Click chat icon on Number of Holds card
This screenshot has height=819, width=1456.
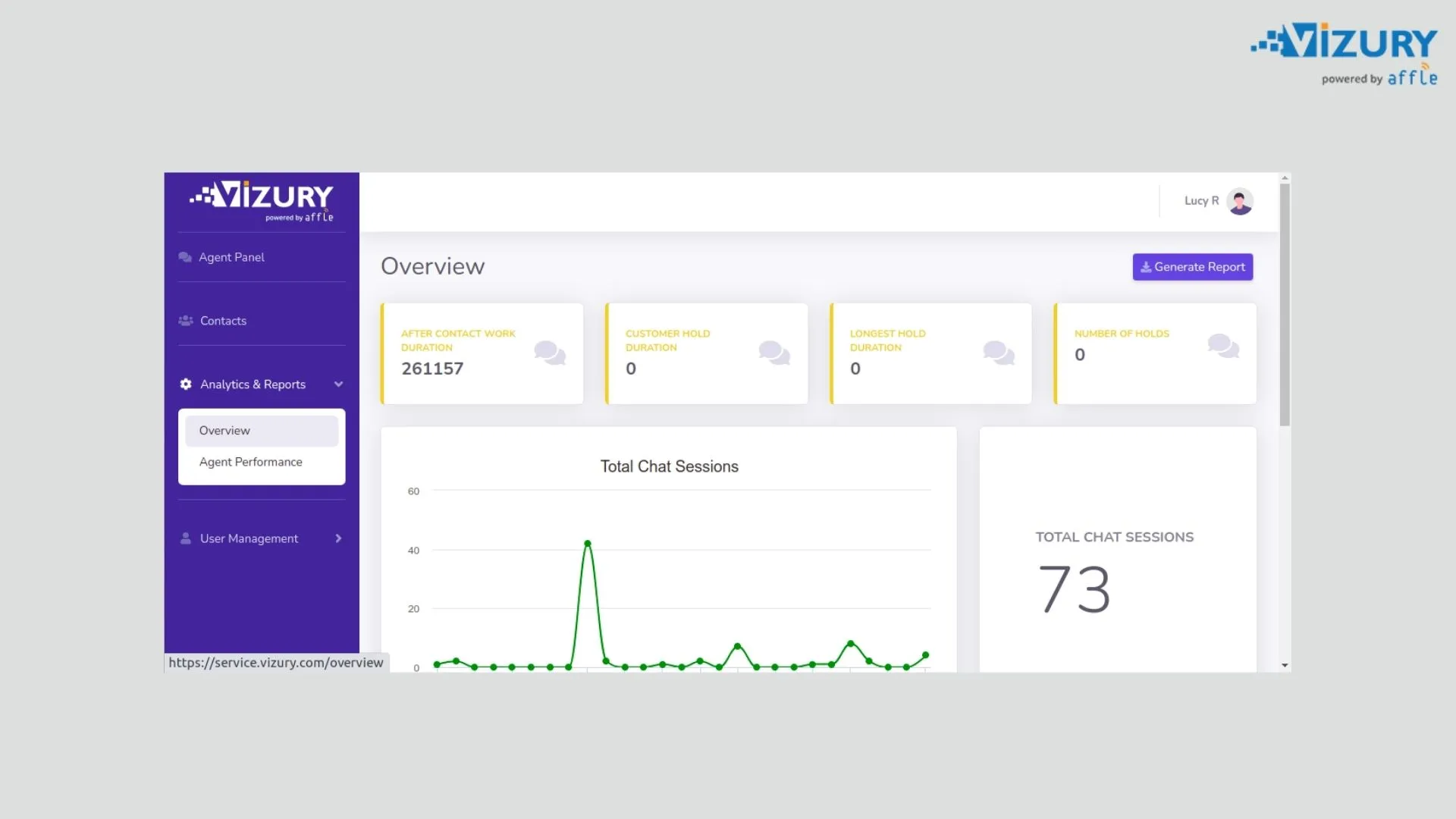[x=1223, y=346]
